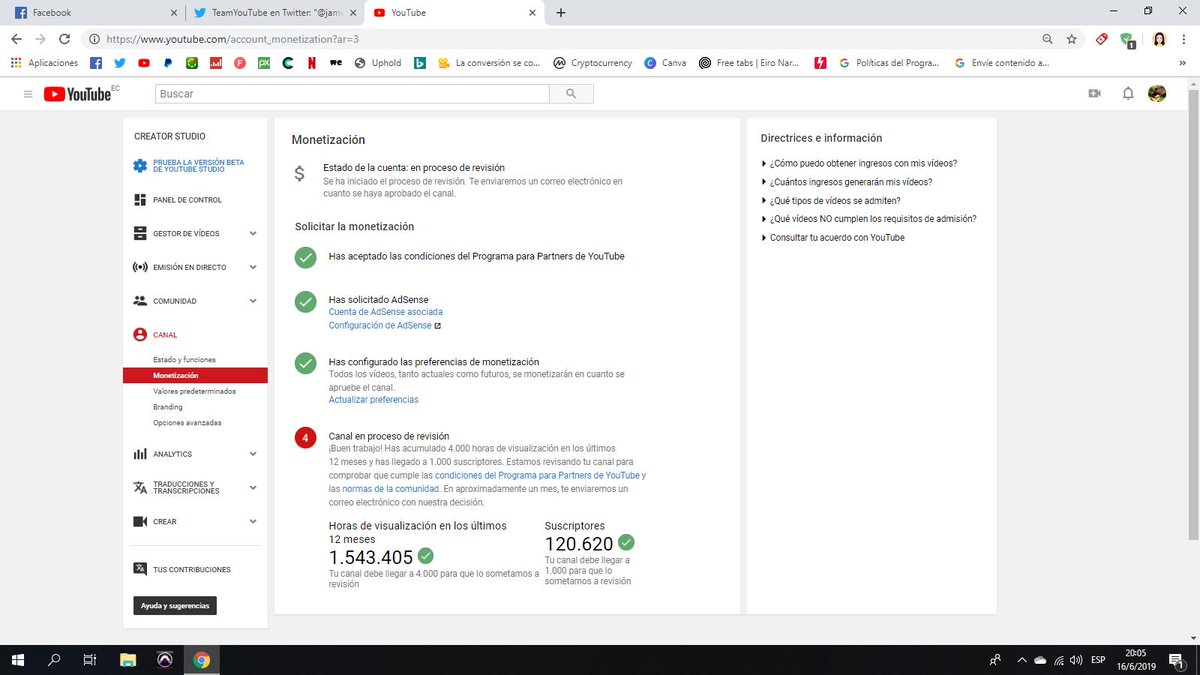This screenshot has height=675, width=1200.
Task: Open a new browser tab
Action: (561, 12)
